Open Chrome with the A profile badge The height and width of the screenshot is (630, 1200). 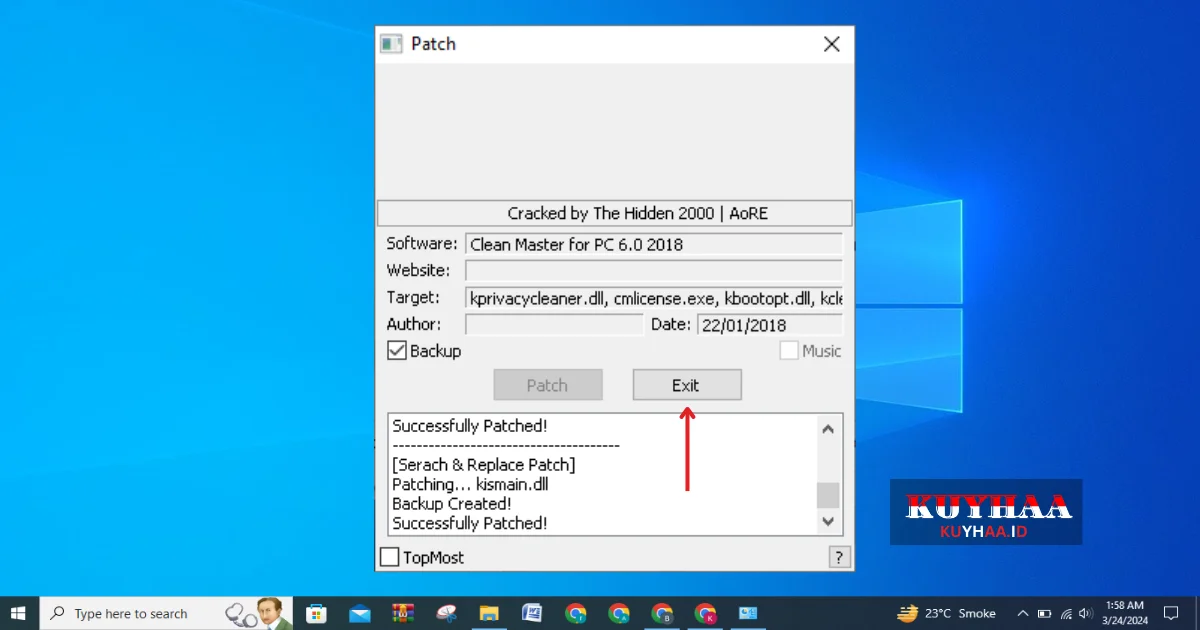(619, 613)
